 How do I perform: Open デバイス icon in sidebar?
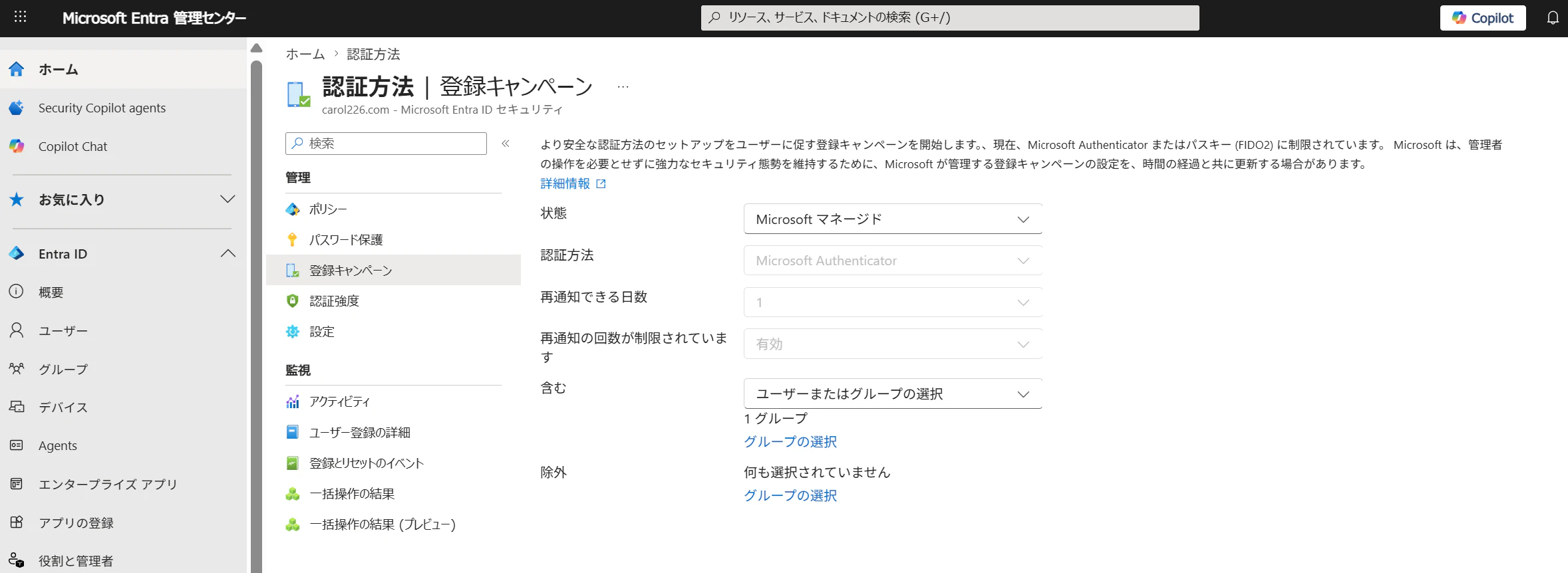17,407
